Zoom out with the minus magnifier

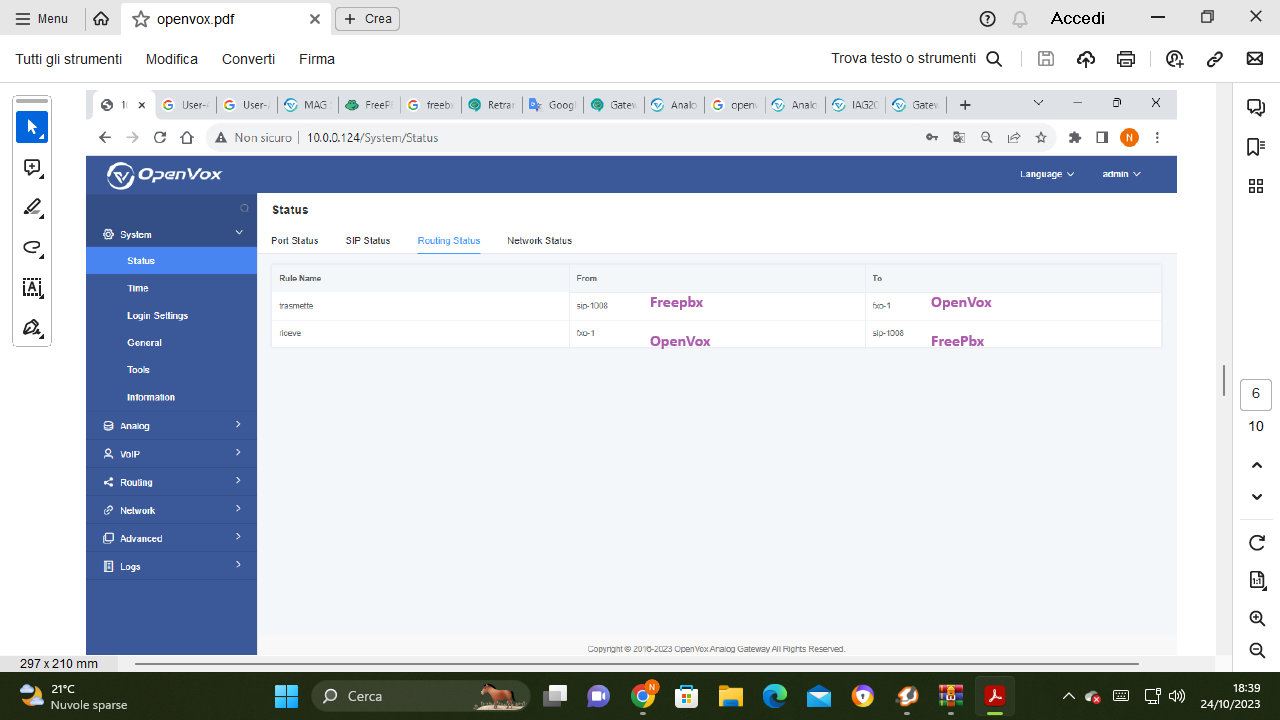[x=1257, y=651]
